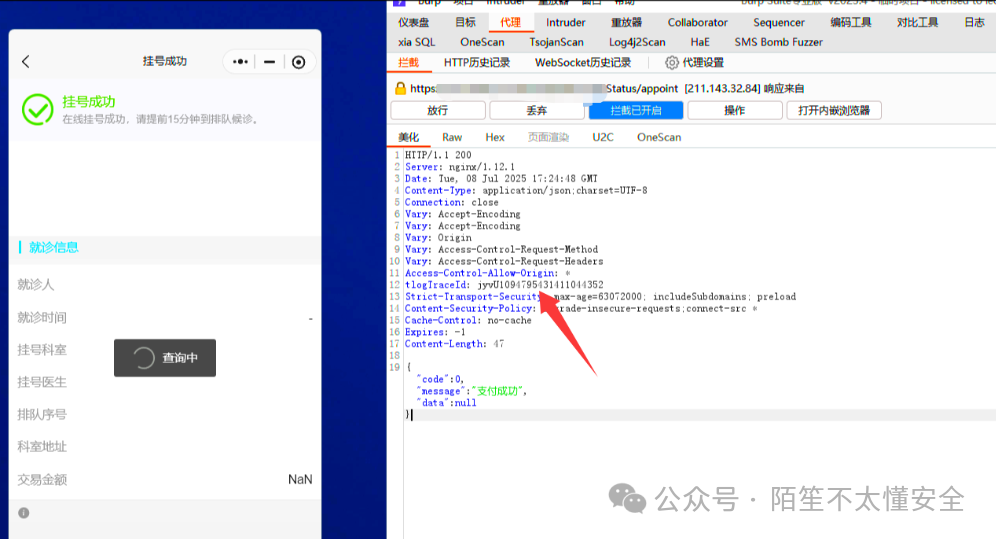Viewport: 996px width, 539px height.
Task: Click 打开内嵌浏览器 button
Action: (834, 110)
